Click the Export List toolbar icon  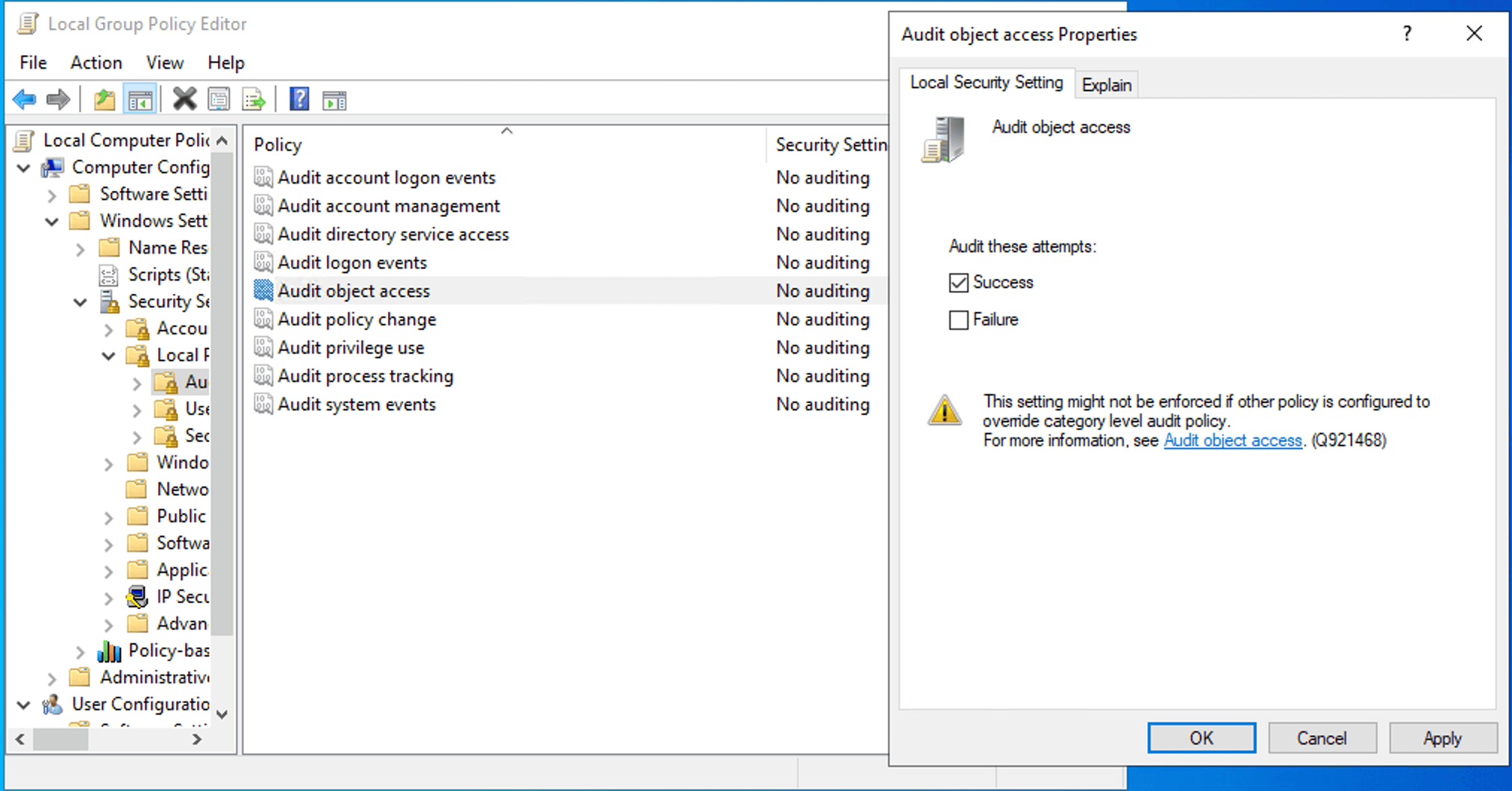254,99
